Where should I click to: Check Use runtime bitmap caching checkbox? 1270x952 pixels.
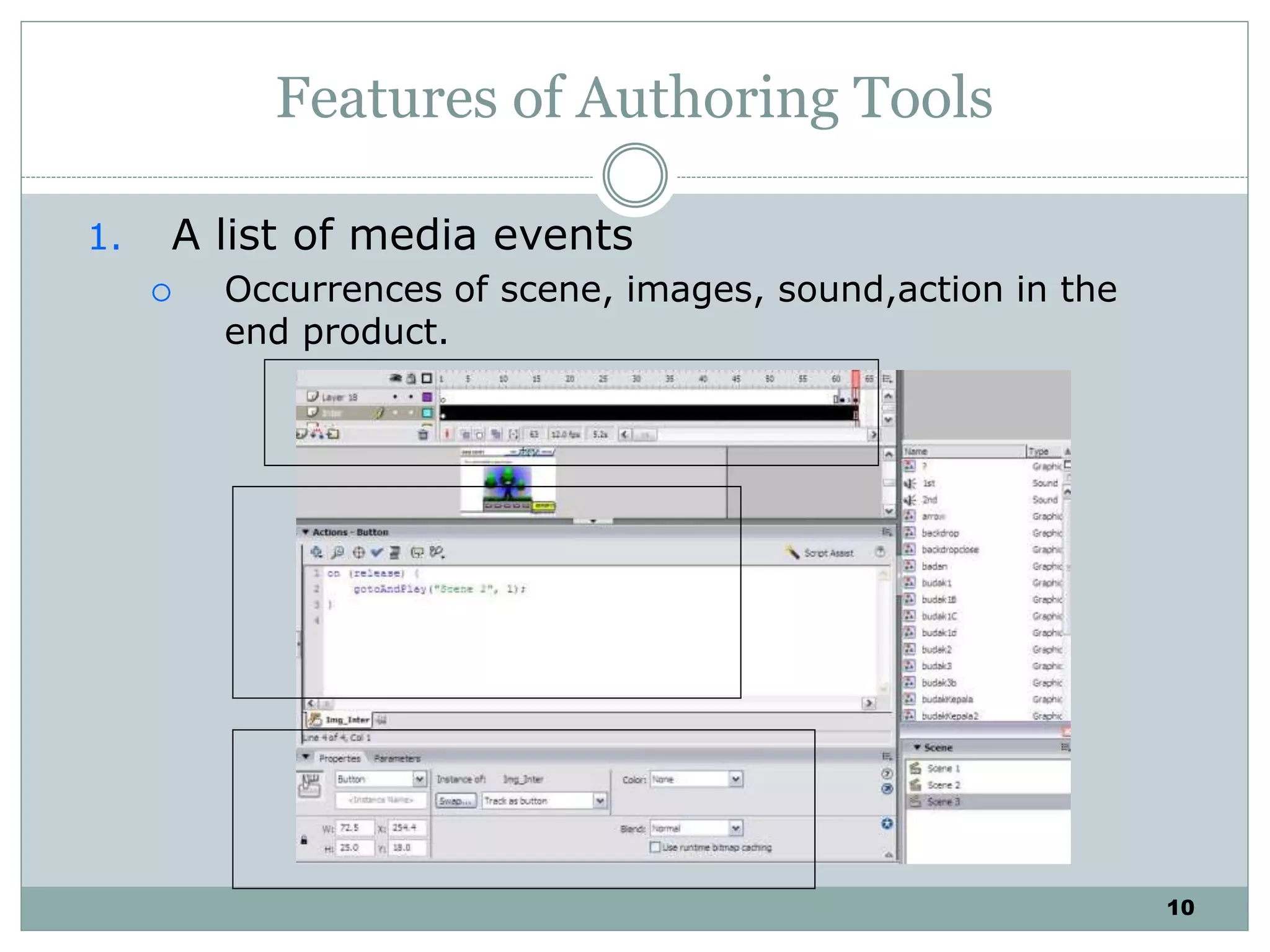point(655,847)
